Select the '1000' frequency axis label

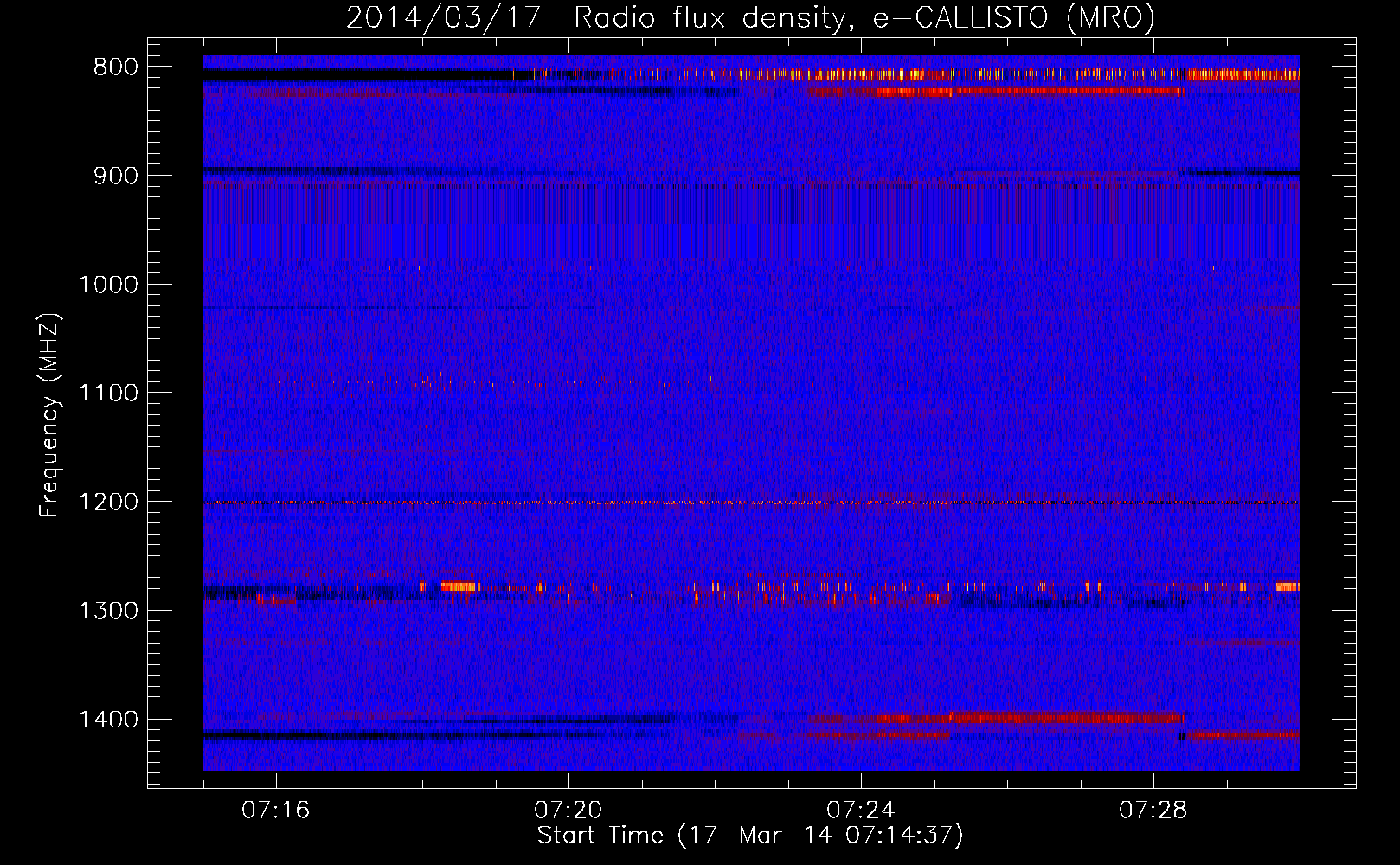pos(108,285)
